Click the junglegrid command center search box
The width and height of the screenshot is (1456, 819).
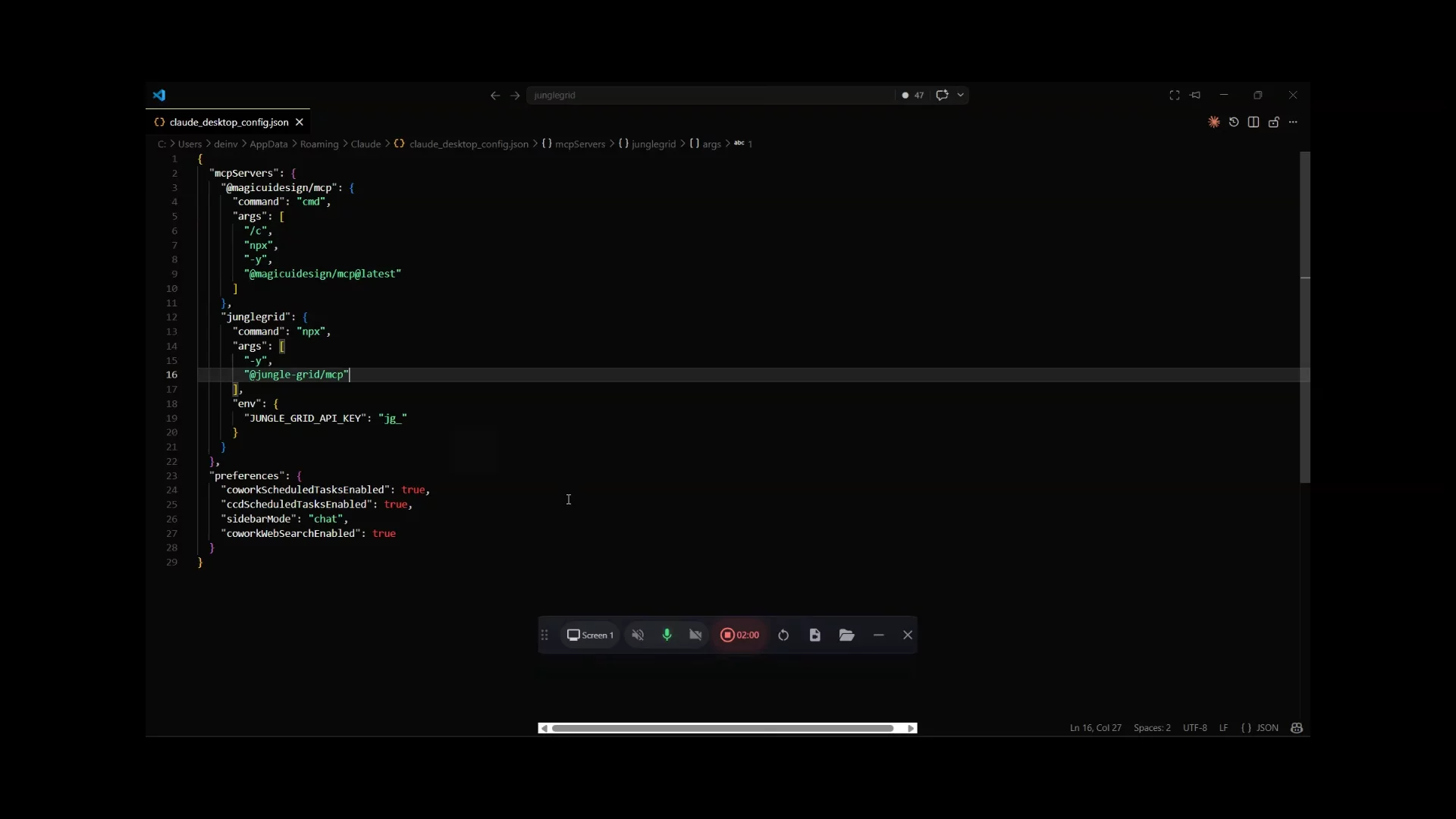(711, 95)
